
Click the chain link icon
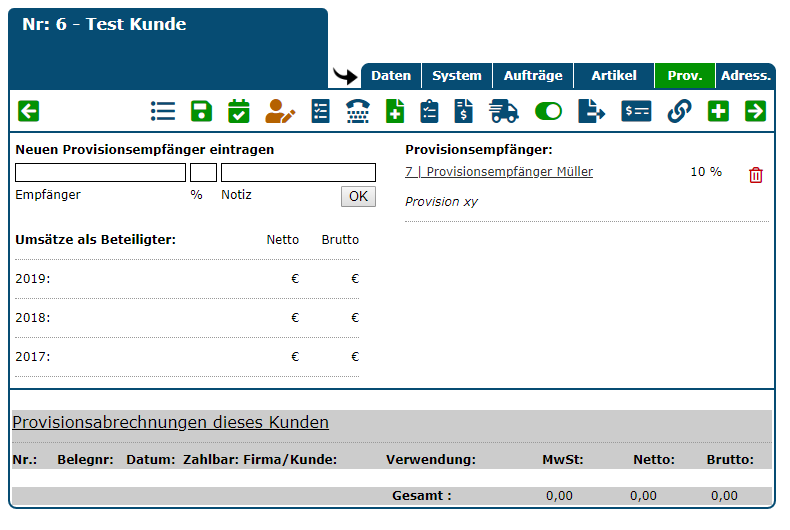click(x=680, y=111)
